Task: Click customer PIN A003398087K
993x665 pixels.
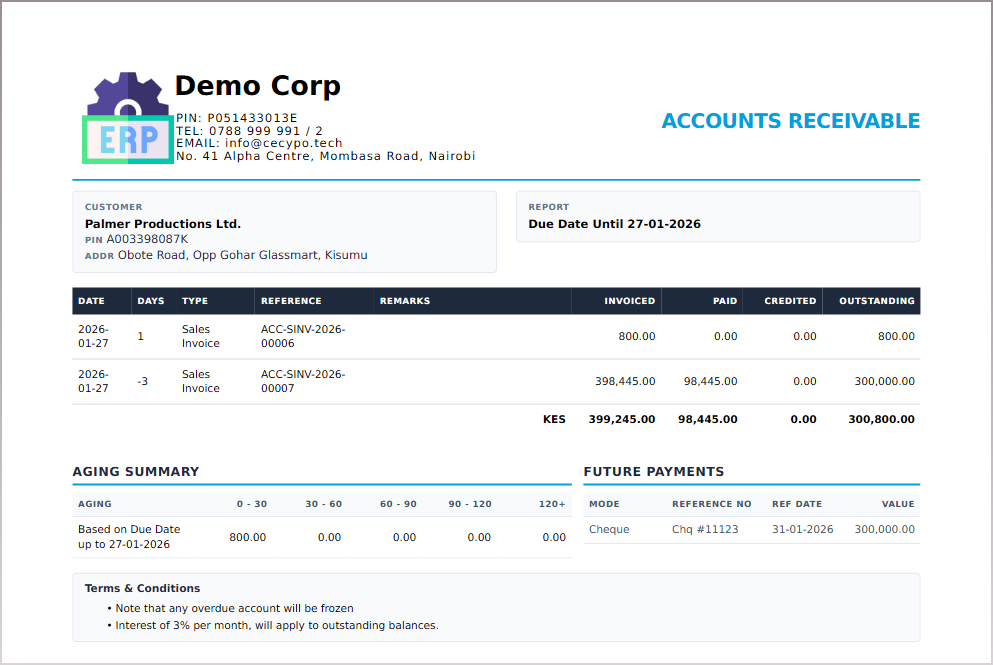Action: [147, 239]
